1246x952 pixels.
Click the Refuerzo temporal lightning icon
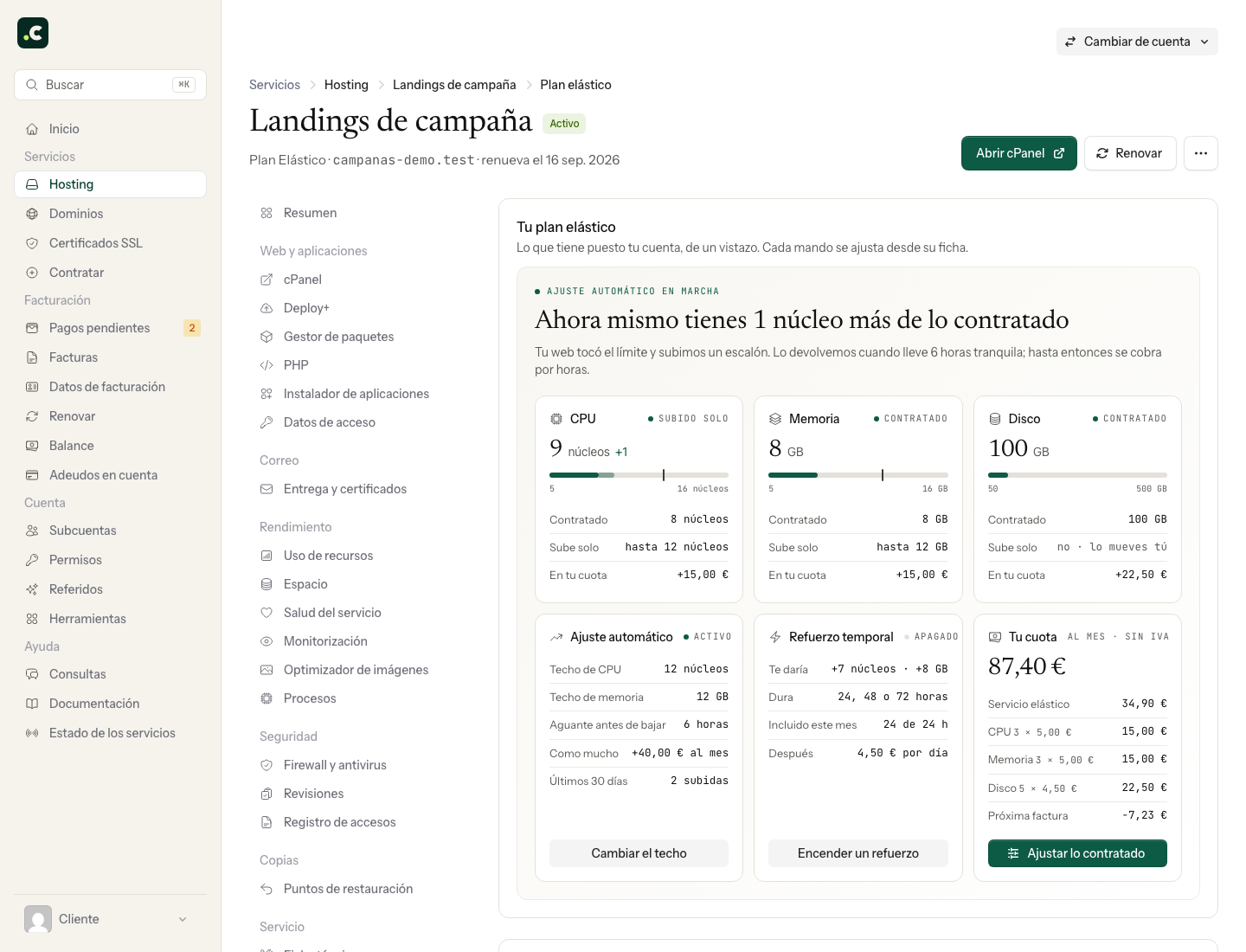pos(775,637)
